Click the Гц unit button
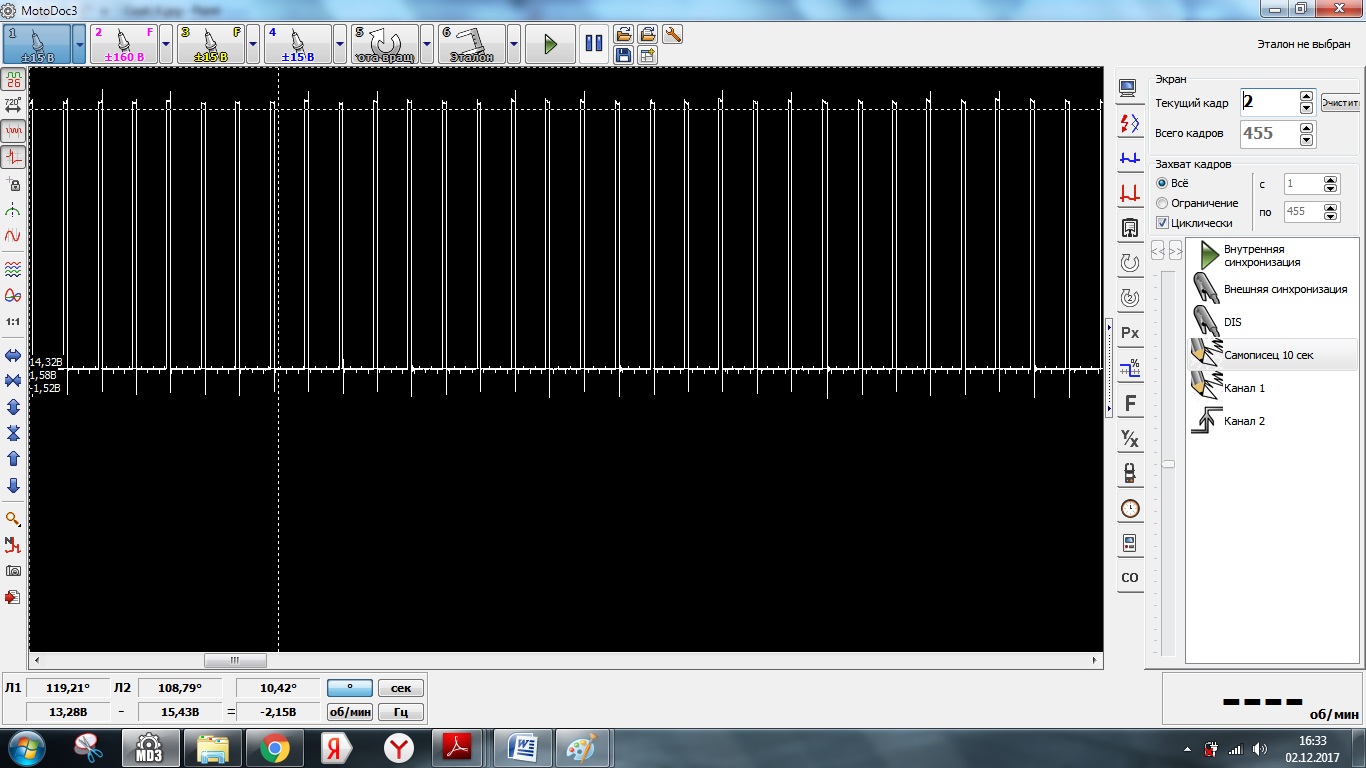Image resolution: width=1366 pixels, height=768 pixels. pyautogui.click(x=401, y=712)
